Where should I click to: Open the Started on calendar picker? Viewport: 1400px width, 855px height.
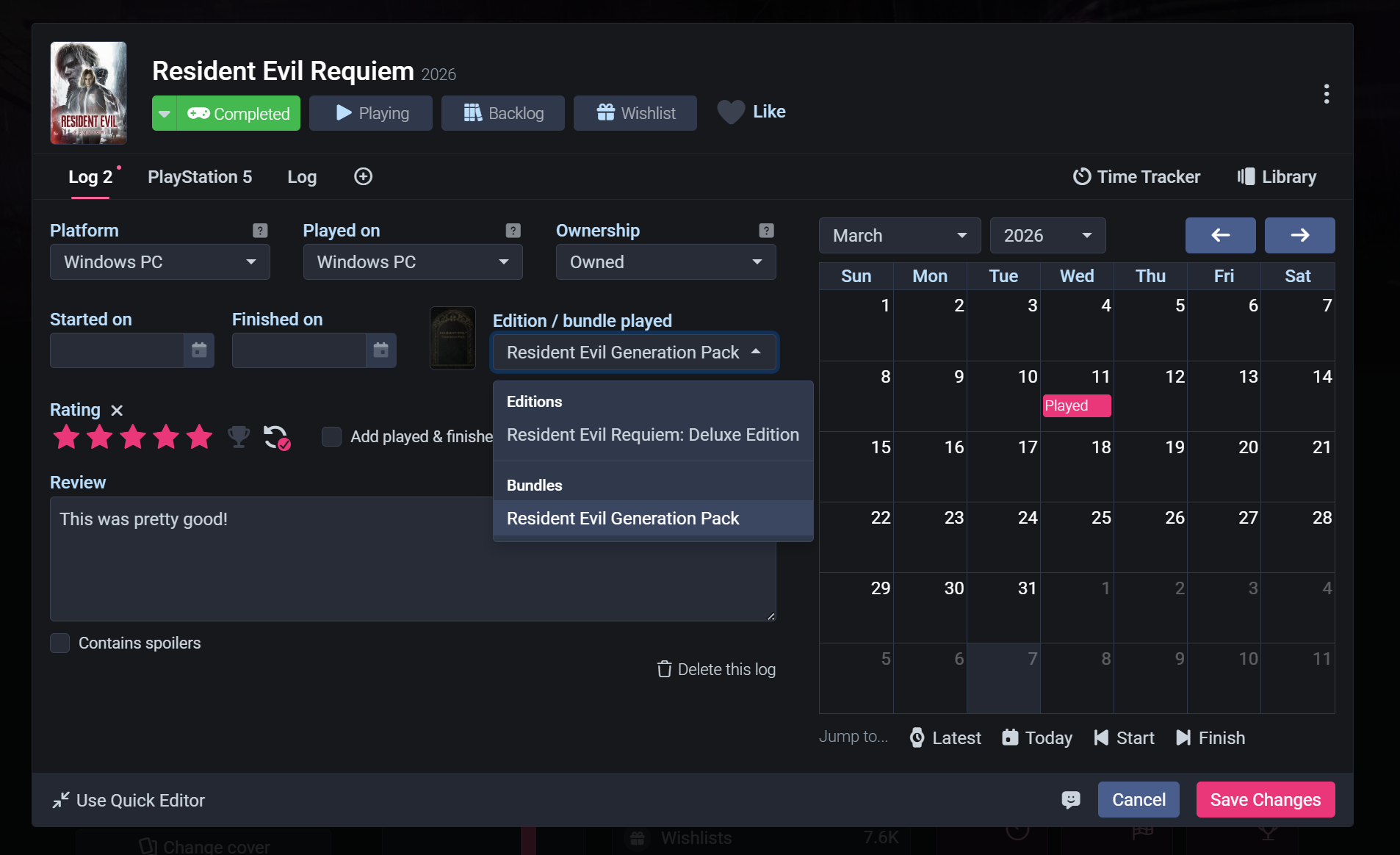[199, 350]
